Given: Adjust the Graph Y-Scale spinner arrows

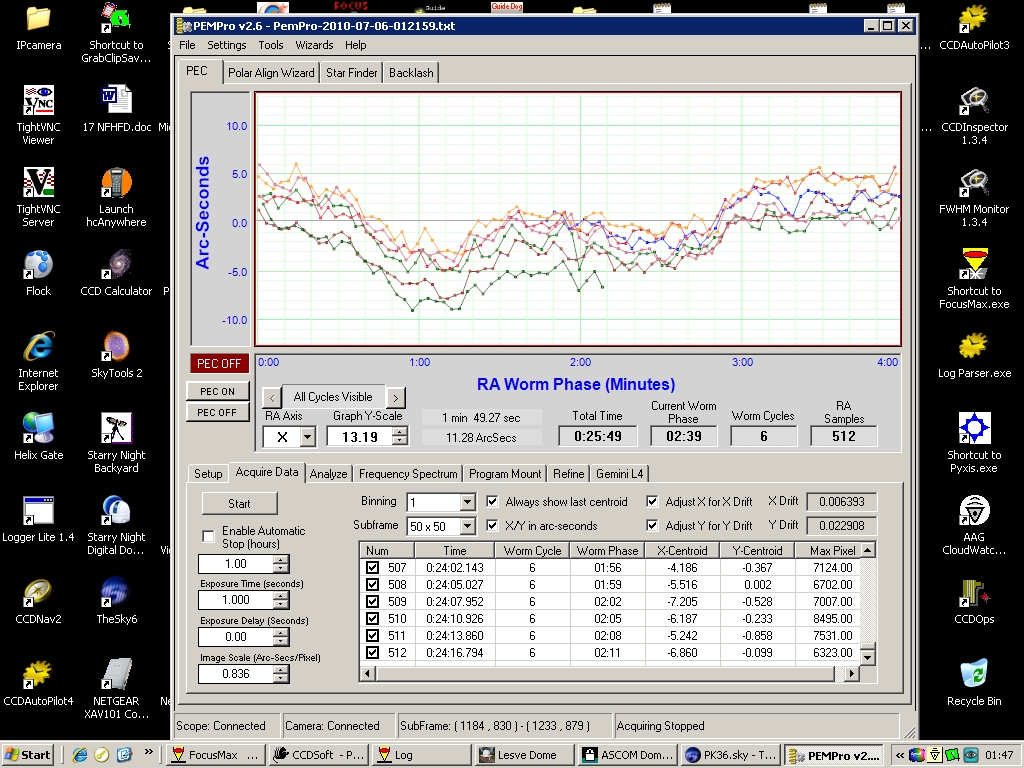Looking at the screenshot, I should coord(400,436).
